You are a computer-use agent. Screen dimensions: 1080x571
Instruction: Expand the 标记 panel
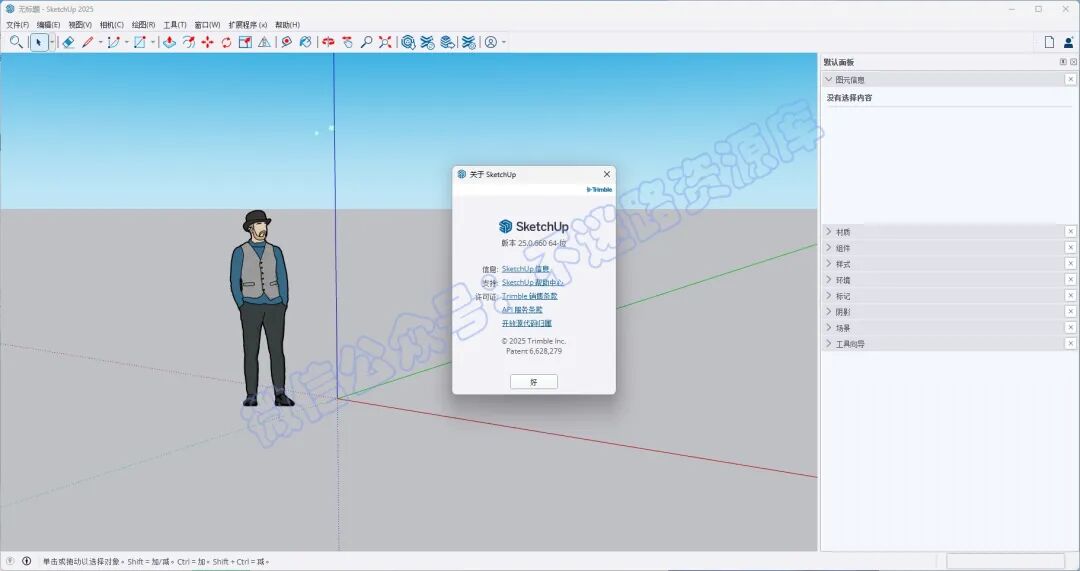(829, 295)
